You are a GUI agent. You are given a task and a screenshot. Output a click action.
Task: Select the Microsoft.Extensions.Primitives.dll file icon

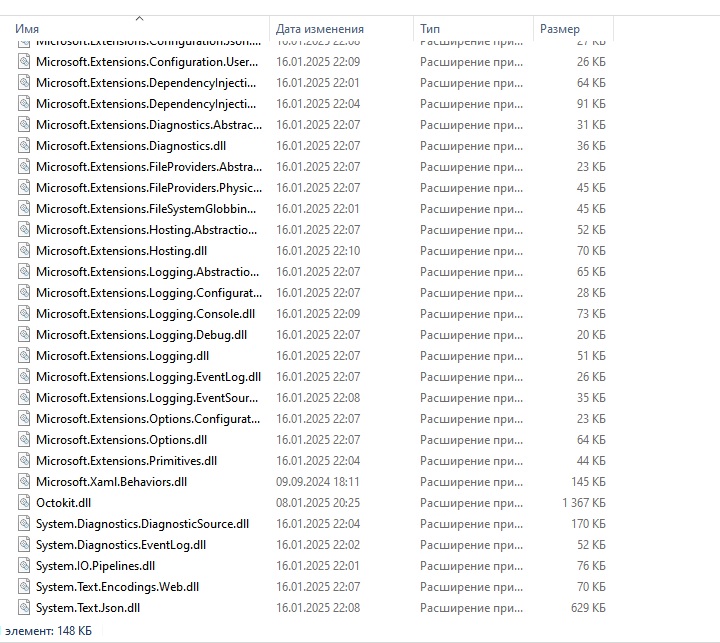(x=24, y=461)
